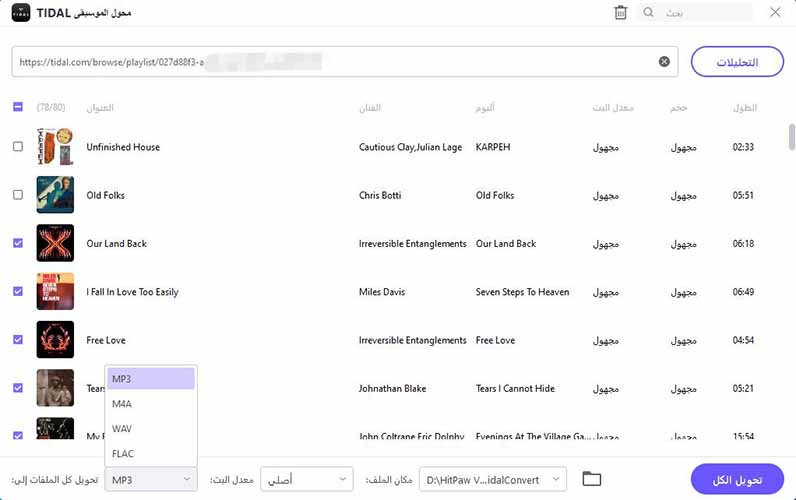
Task: Click the 02:33 duration value
Action: tap(743, 147)
